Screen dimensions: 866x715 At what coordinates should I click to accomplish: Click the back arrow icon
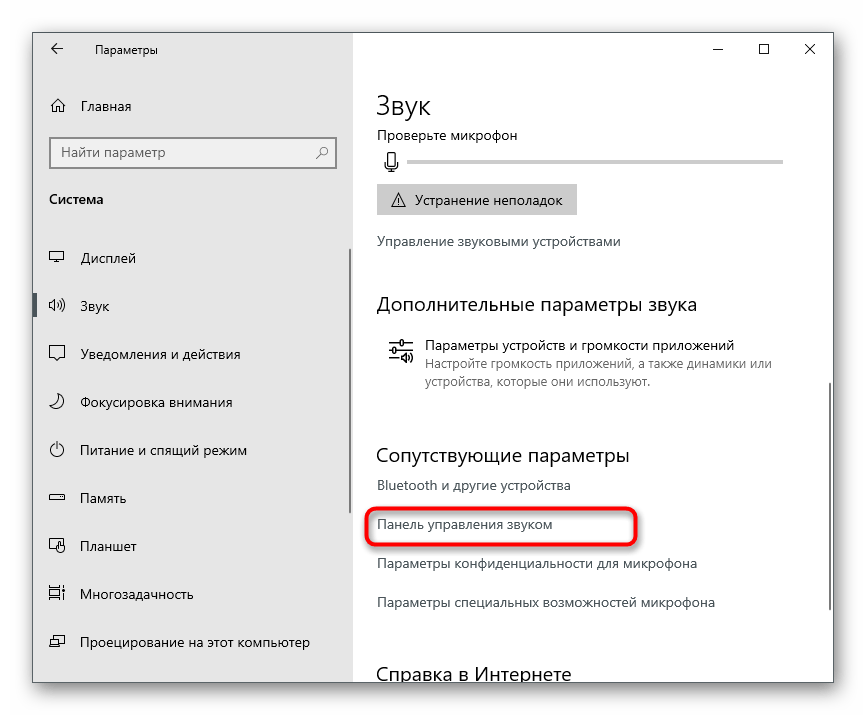57,49
